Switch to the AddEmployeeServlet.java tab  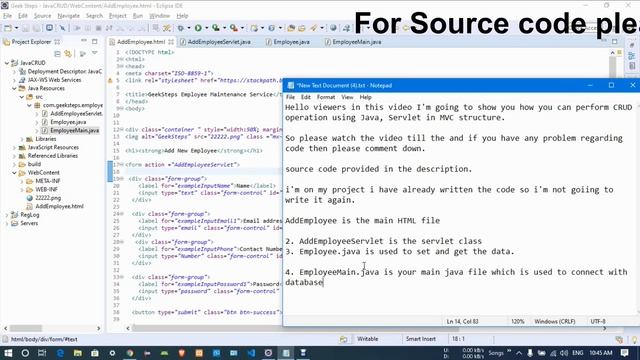pos(216,42)
